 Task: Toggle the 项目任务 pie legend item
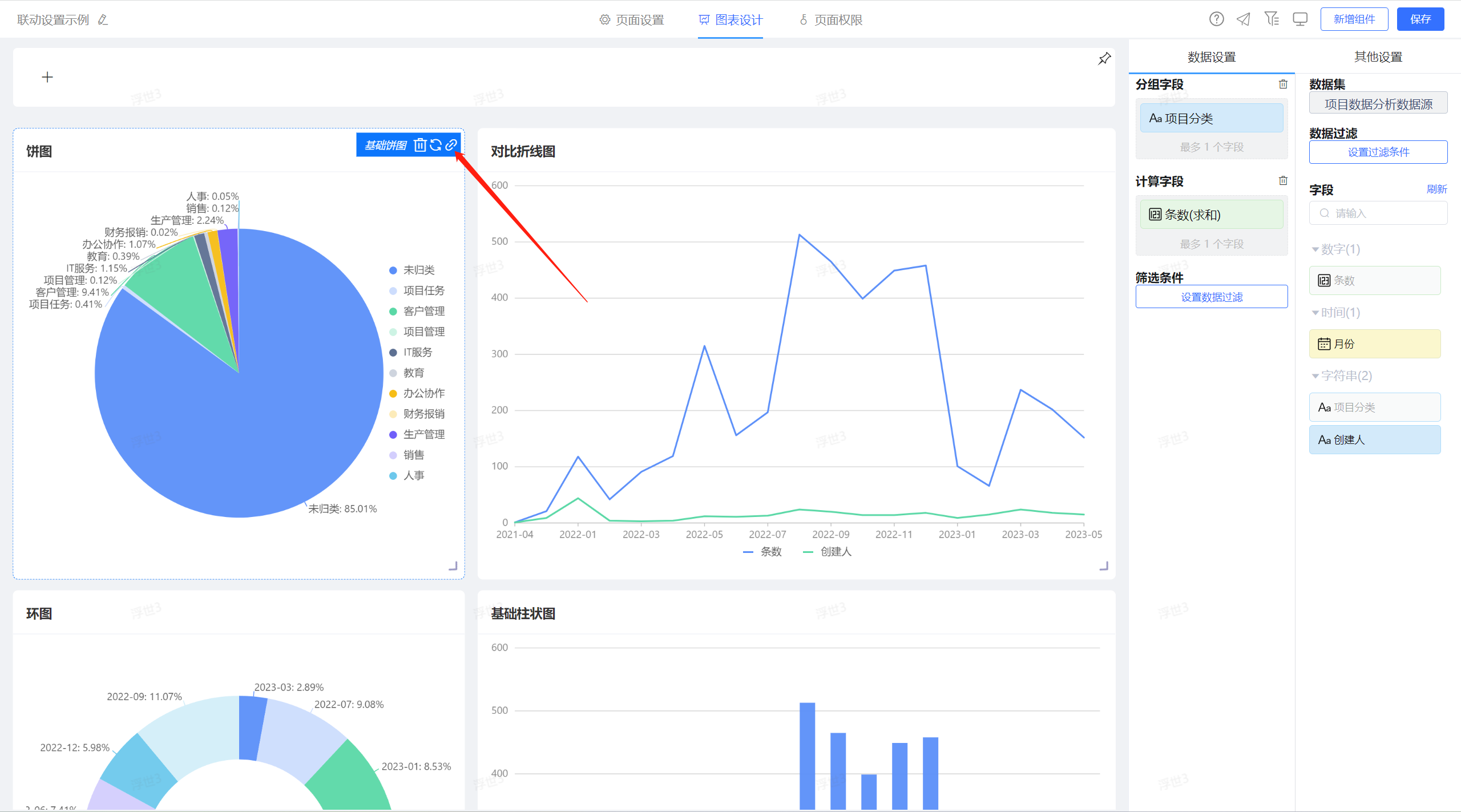click(x=417, y=290)
